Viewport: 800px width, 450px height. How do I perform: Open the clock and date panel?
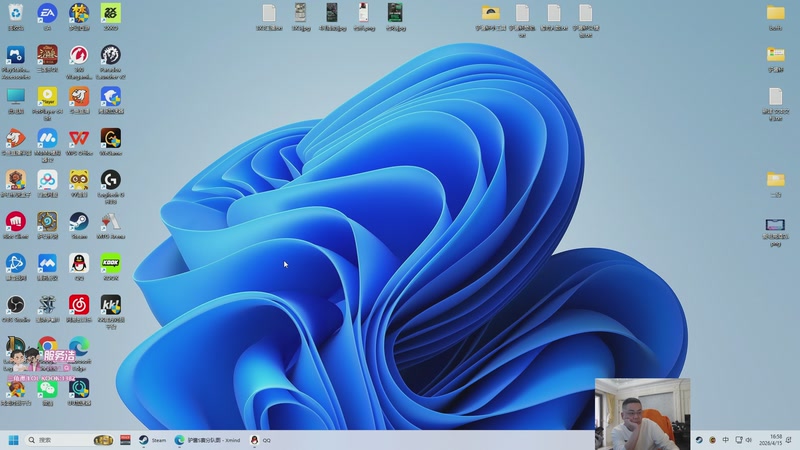pos(770,440)
